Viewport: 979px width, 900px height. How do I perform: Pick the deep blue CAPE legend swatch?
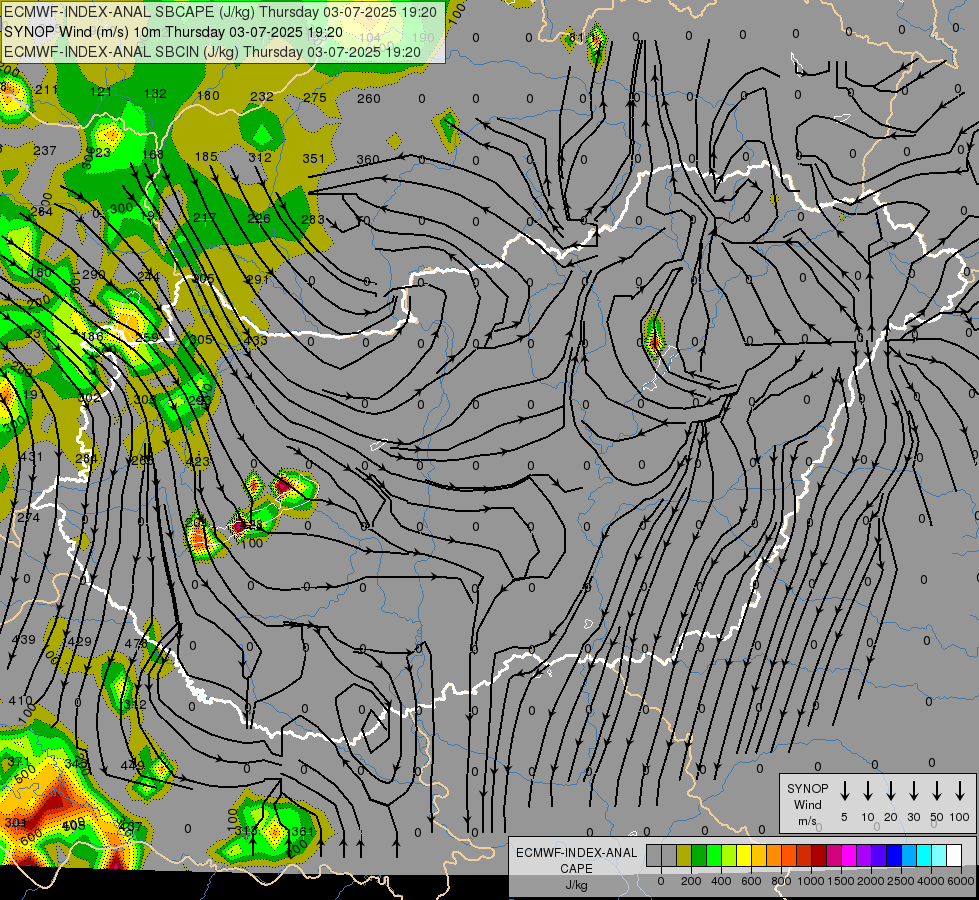point(893,855)
